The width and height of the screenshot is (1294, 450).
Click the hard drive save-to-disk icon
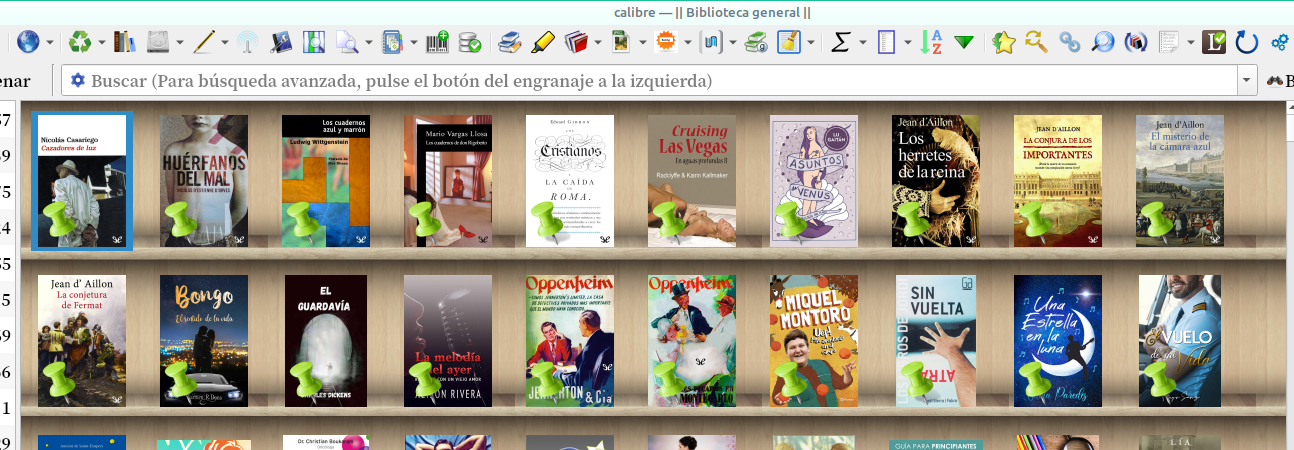[x=158, y=42]
